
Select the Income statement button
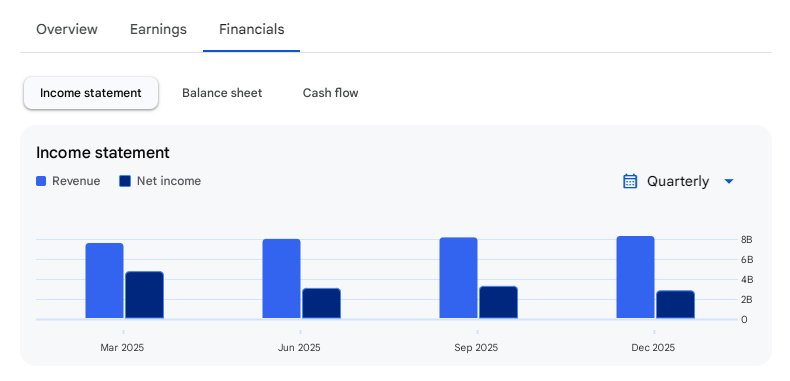click(91, 93)
